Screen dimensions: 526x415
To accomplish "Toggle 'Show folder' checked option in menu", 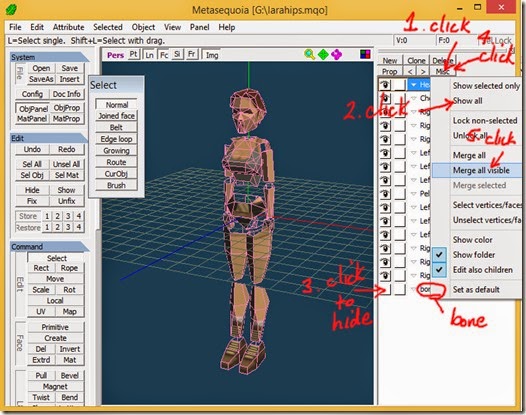I will click(x=475, y=255).
